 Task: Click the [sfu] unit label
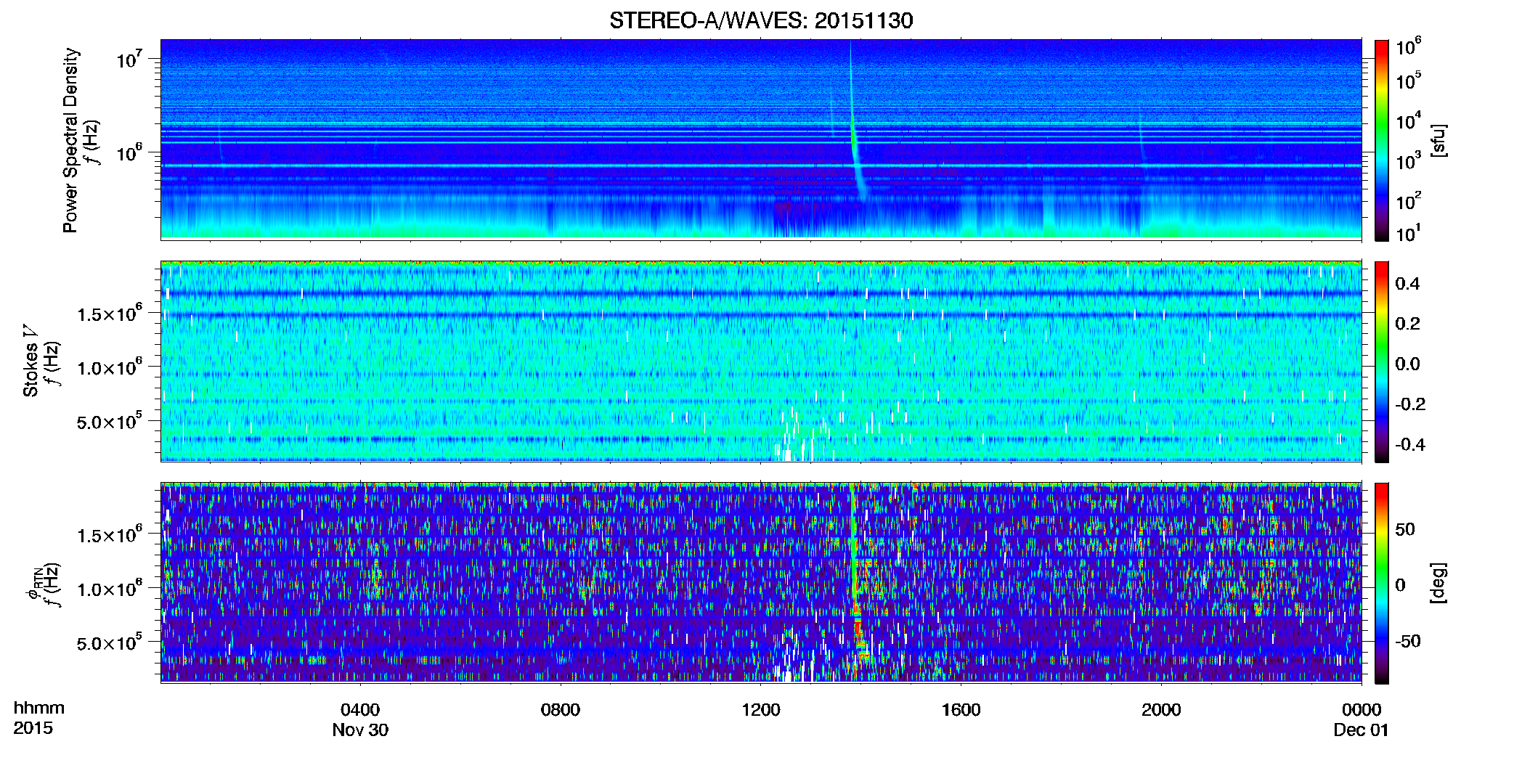pyautogui.click(x=1438, y=141)
